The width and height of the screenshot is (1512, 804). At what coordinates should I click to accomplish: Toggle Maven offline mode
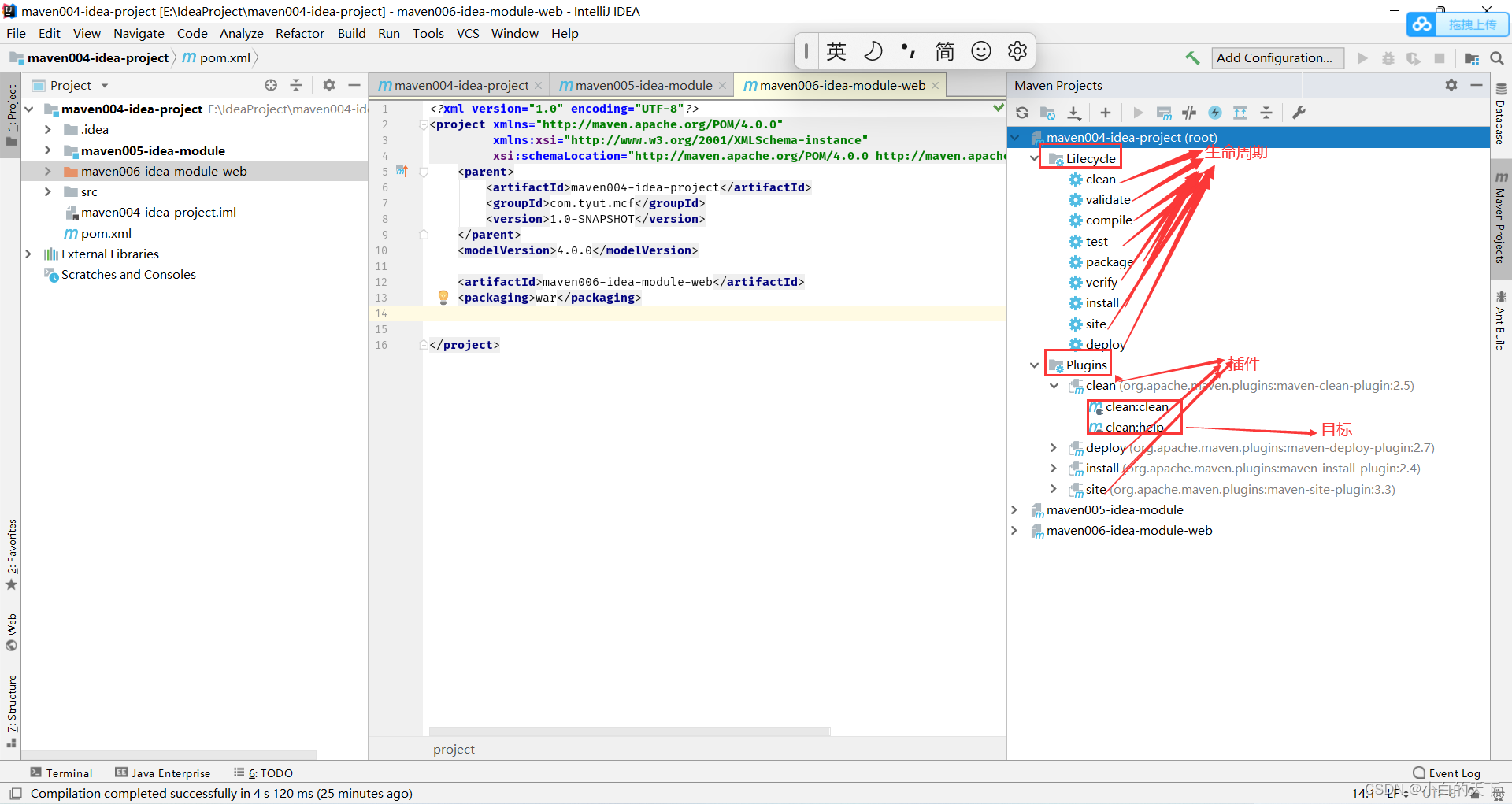point(1189,113)
